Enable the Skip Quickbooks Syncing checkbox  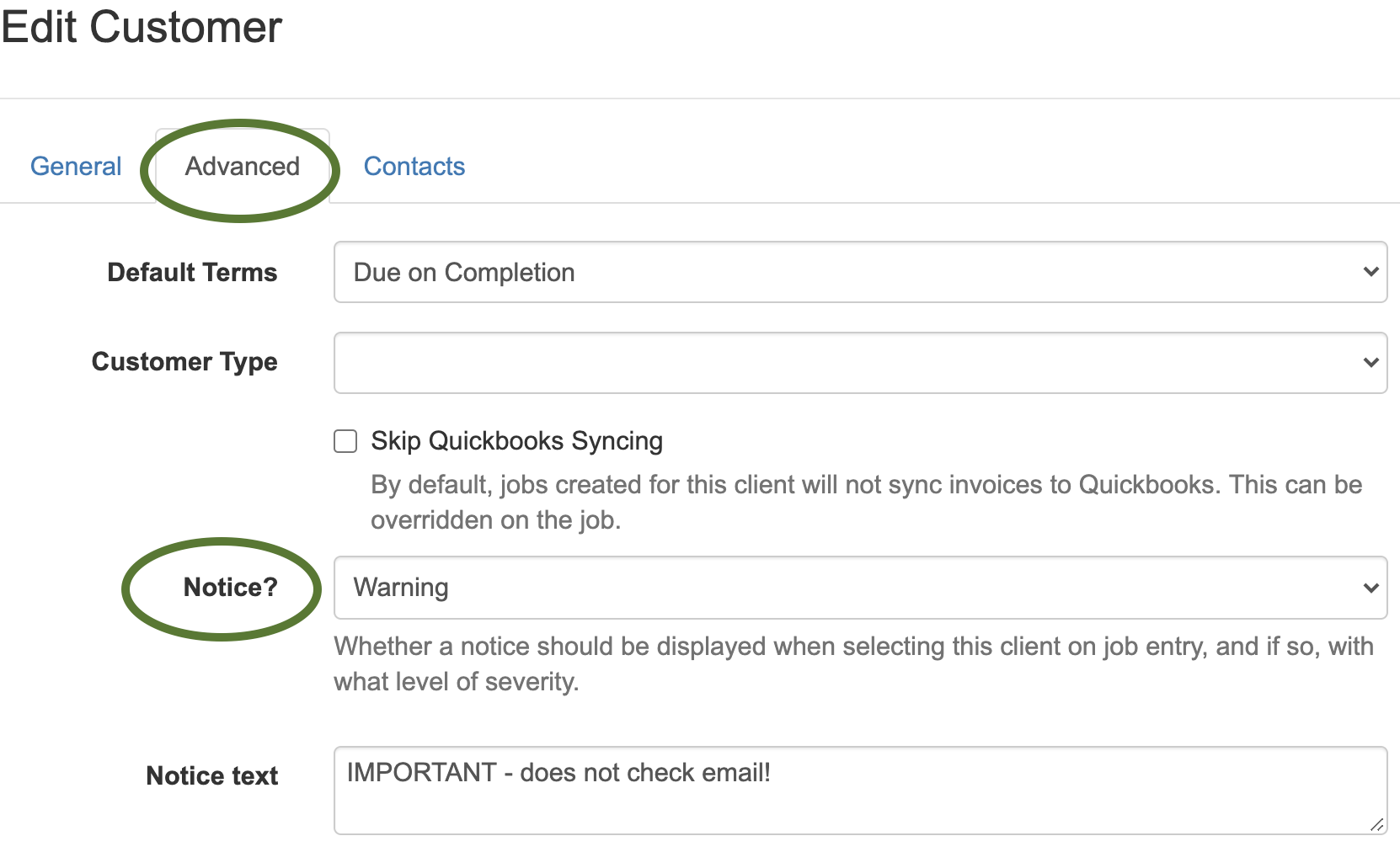[345, 441]
